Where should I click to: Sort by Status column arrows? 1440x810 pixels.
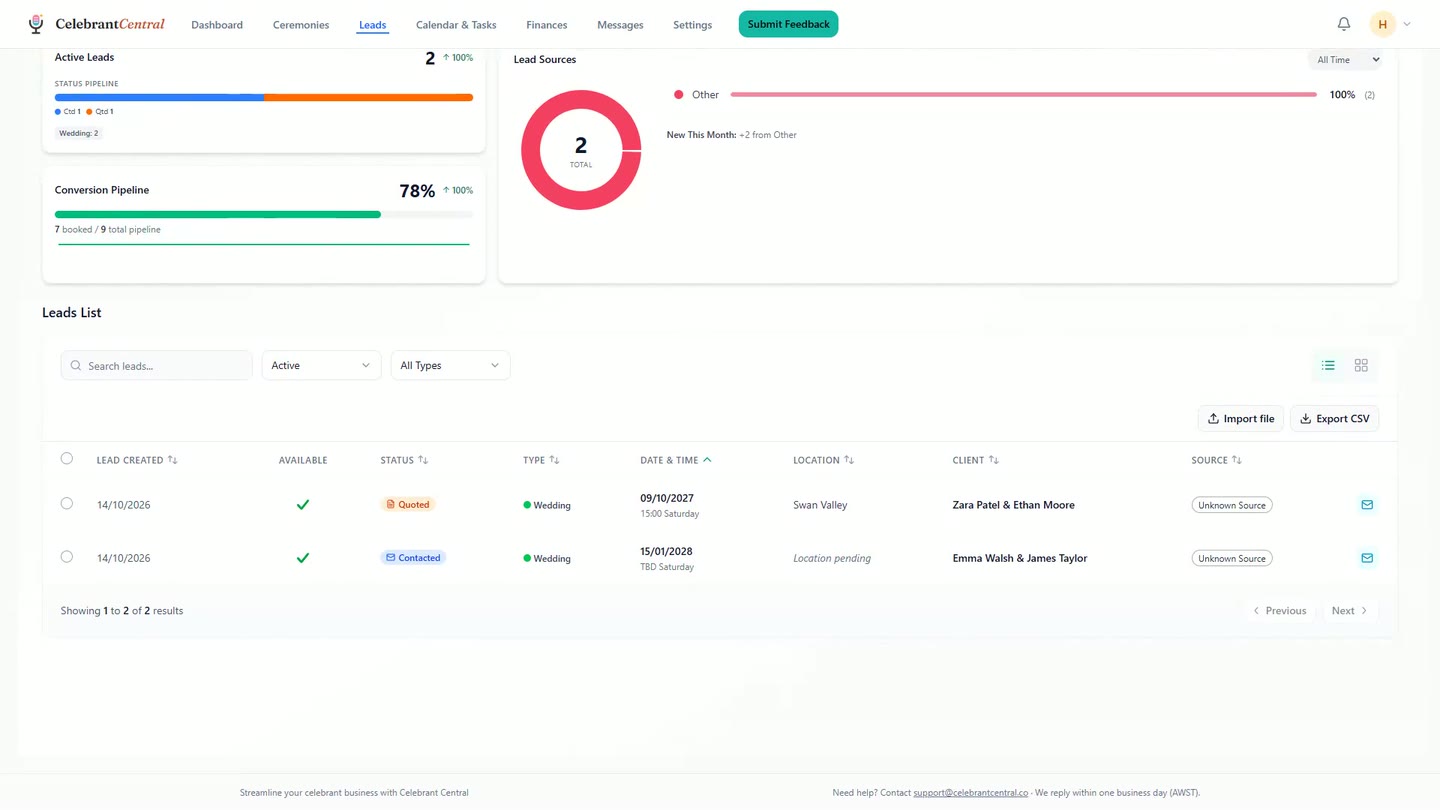[x=423, y=460]
